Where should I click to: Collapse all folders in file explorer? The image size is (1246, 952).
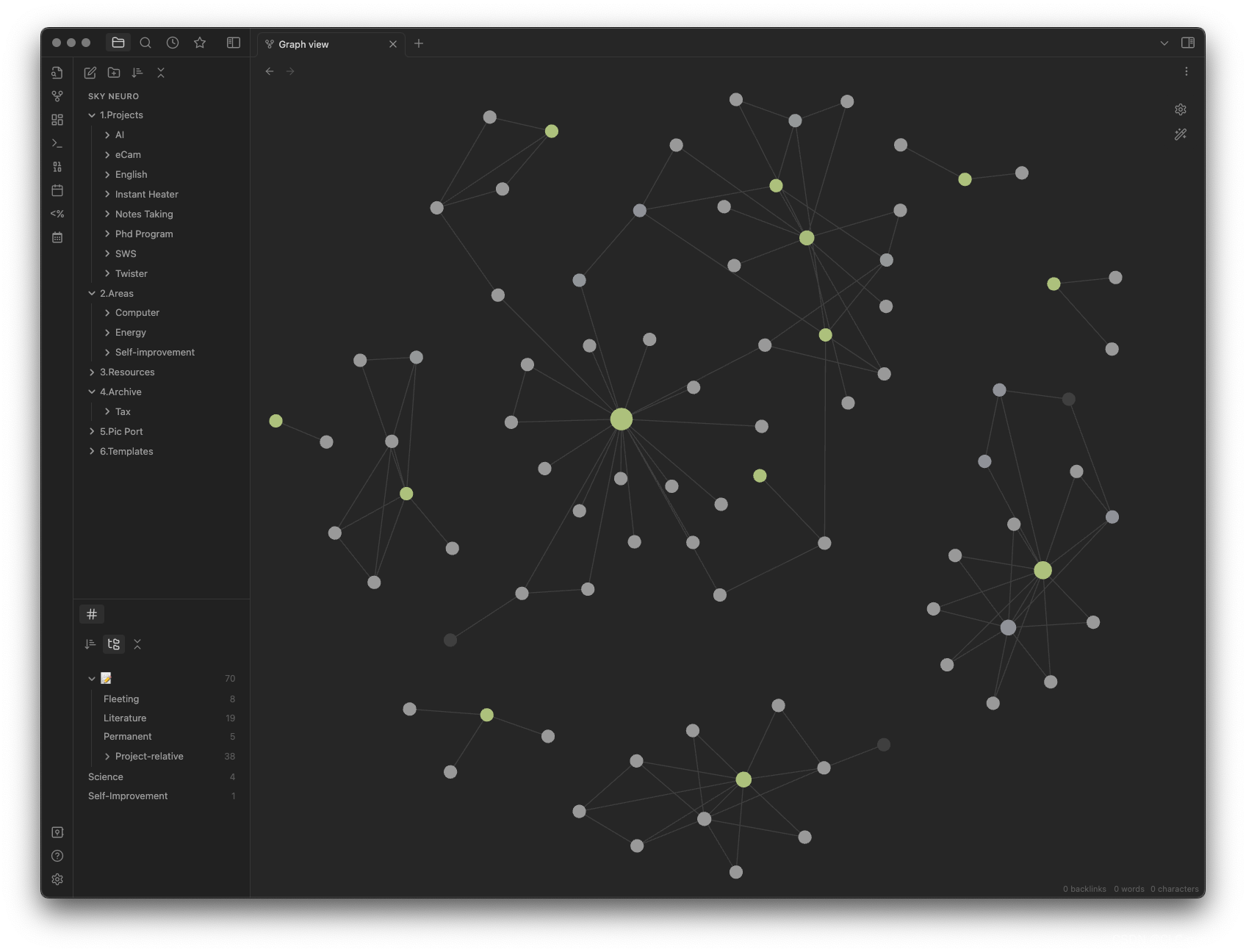161,73
